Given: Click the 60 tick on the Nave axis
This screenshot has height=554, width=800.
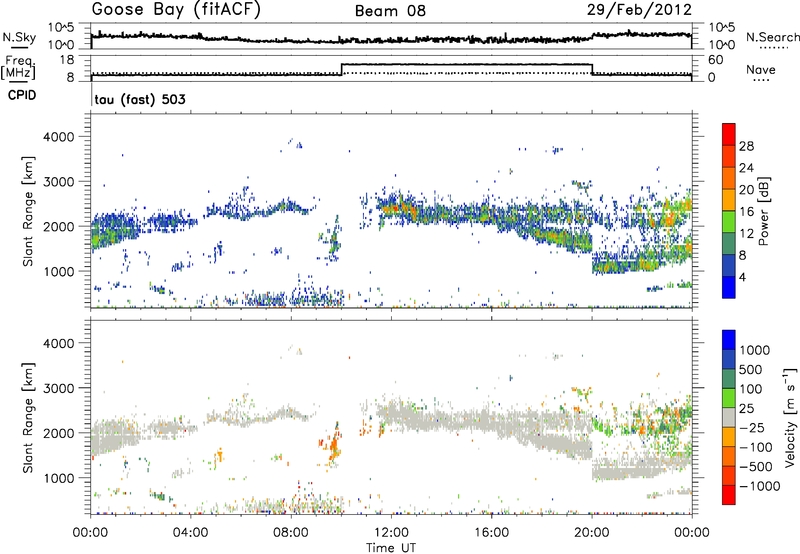Looking at the screenshot, I should click(x=716, y=60).
